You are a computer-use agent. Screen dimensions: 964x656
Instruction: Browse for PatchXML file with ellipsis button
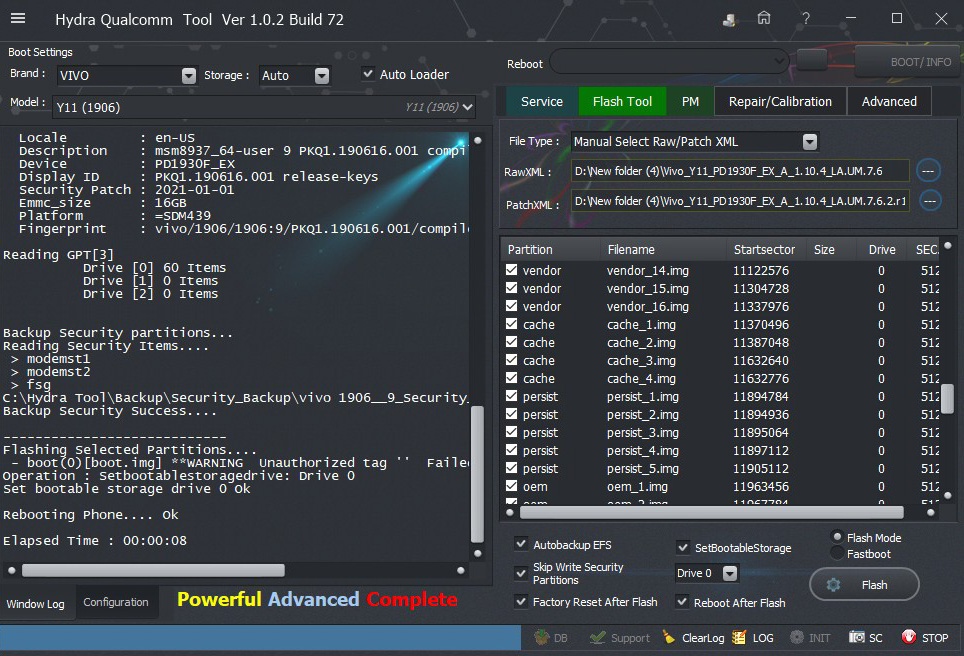click(x=930, y=200)
